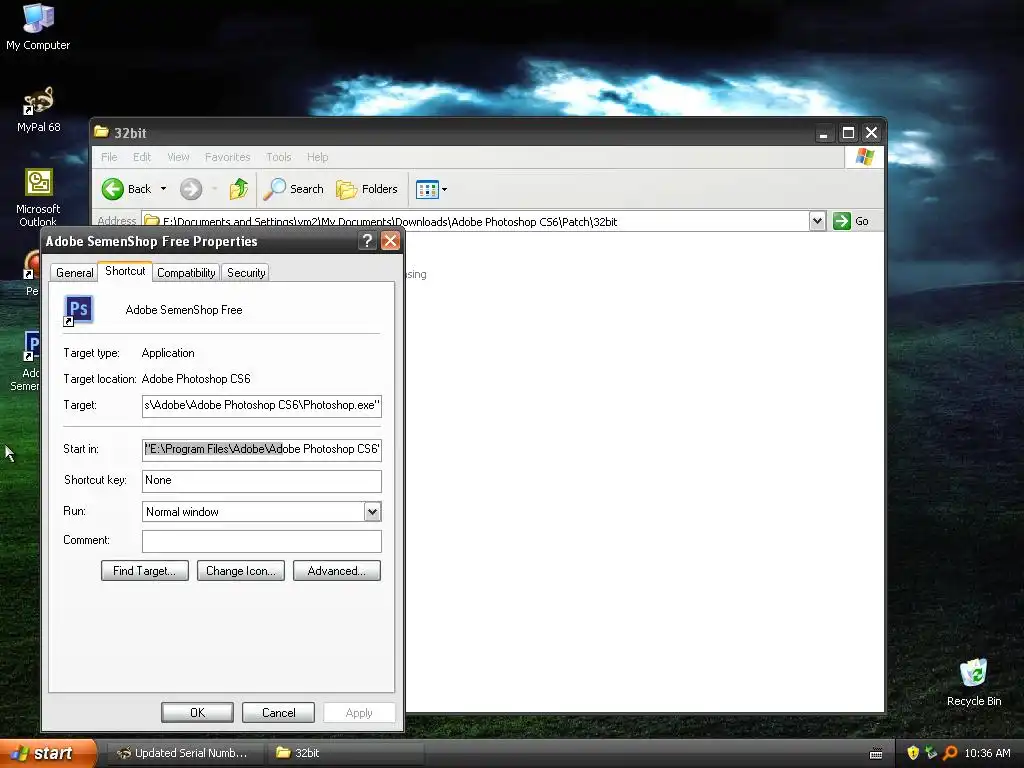Open the Recycle Bin
The width and height of the screenshot is (1024, 768).
[974, 682]
